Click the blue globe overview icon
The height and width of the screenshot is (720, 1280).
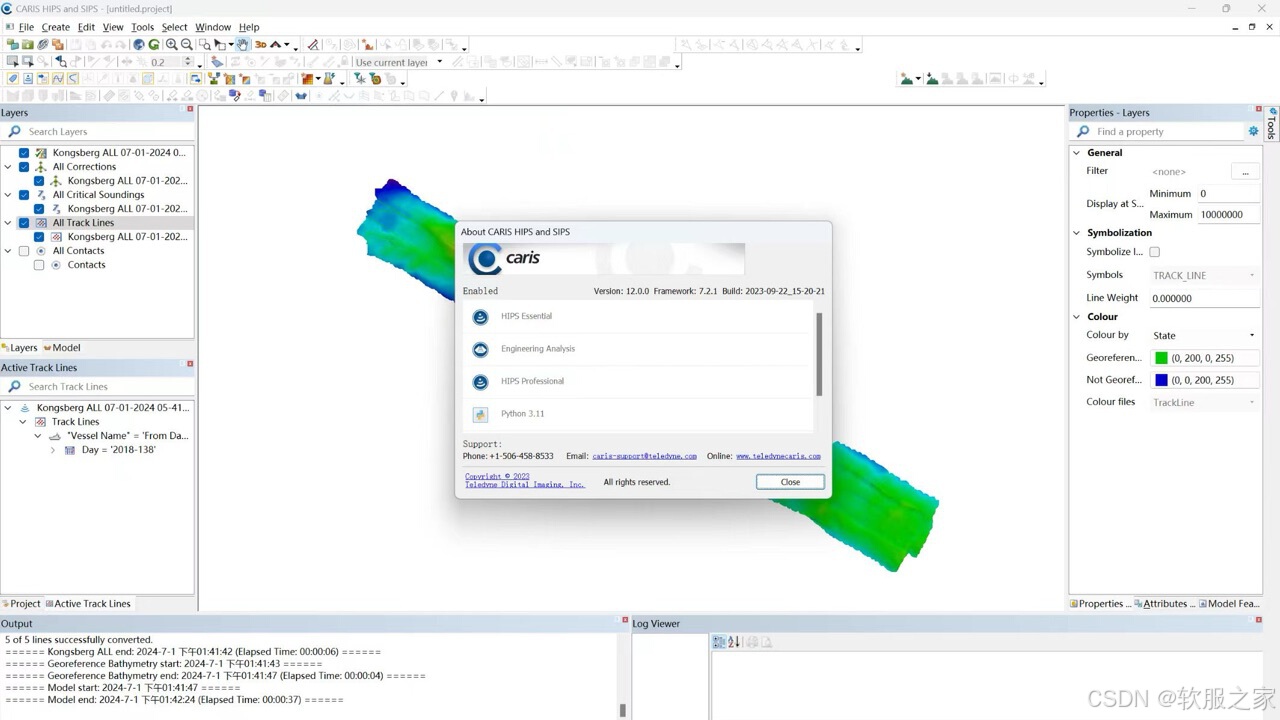point(139,44)
